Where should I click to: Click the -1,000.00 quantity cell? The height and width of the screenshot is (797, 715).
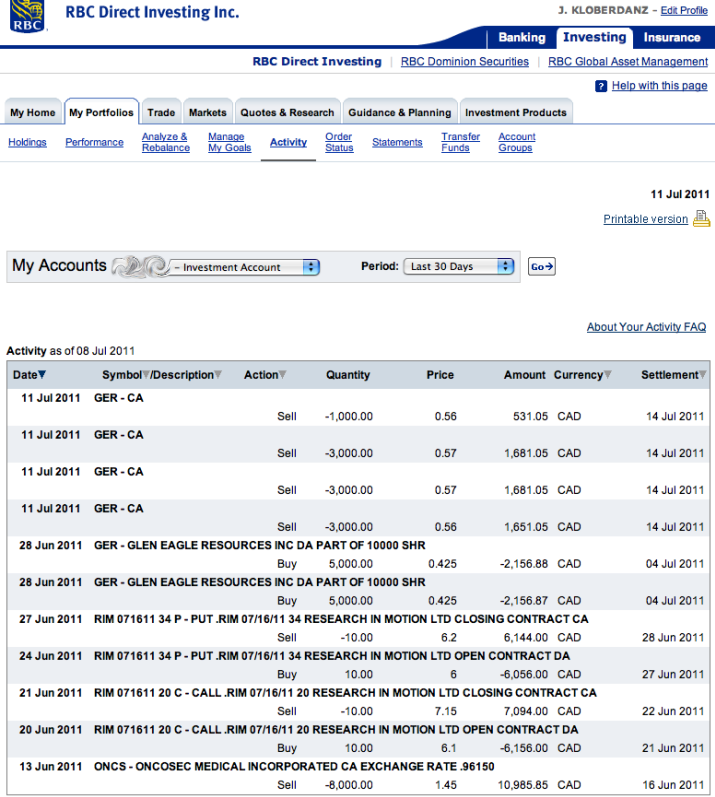coord(349,416)
